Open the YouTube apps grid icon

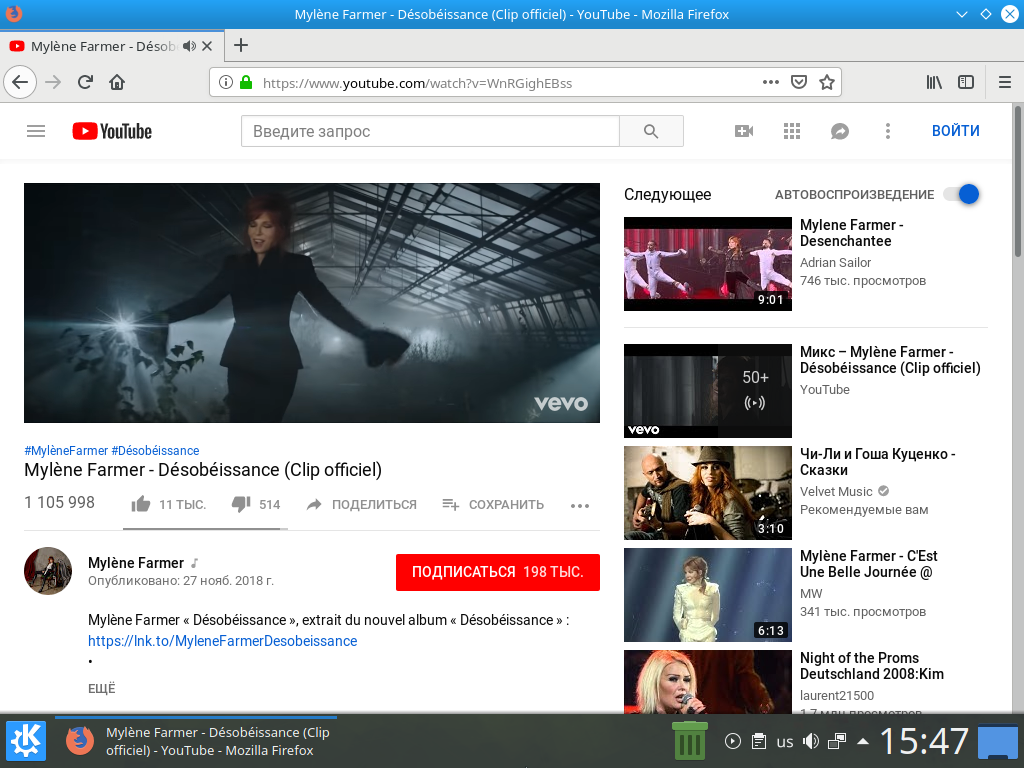[792, 131]
